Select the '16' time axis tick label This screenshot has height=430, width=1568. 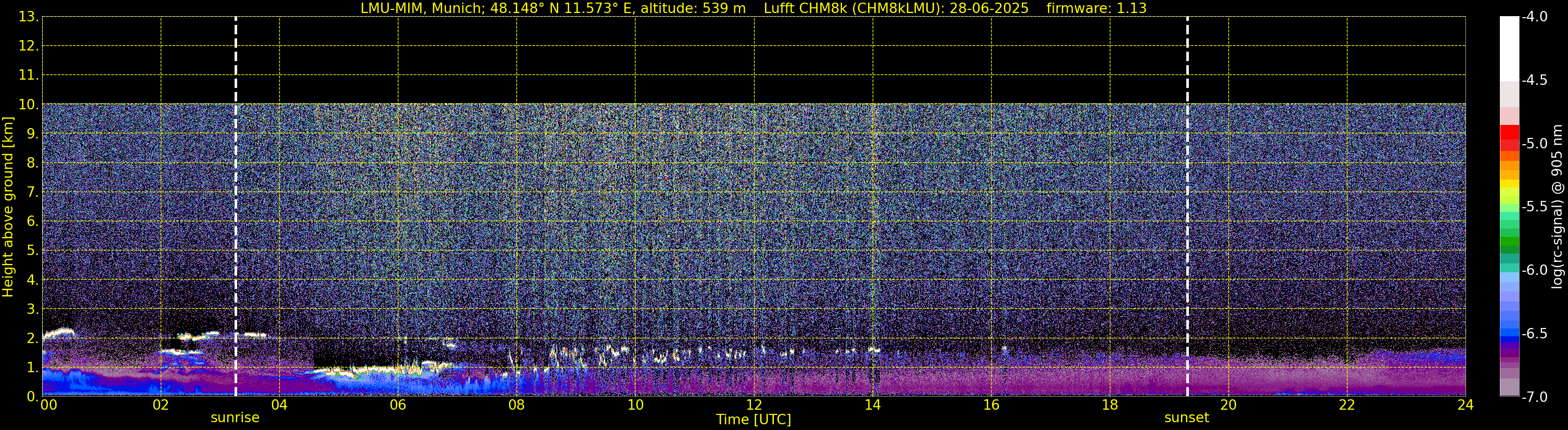(992, 405)
